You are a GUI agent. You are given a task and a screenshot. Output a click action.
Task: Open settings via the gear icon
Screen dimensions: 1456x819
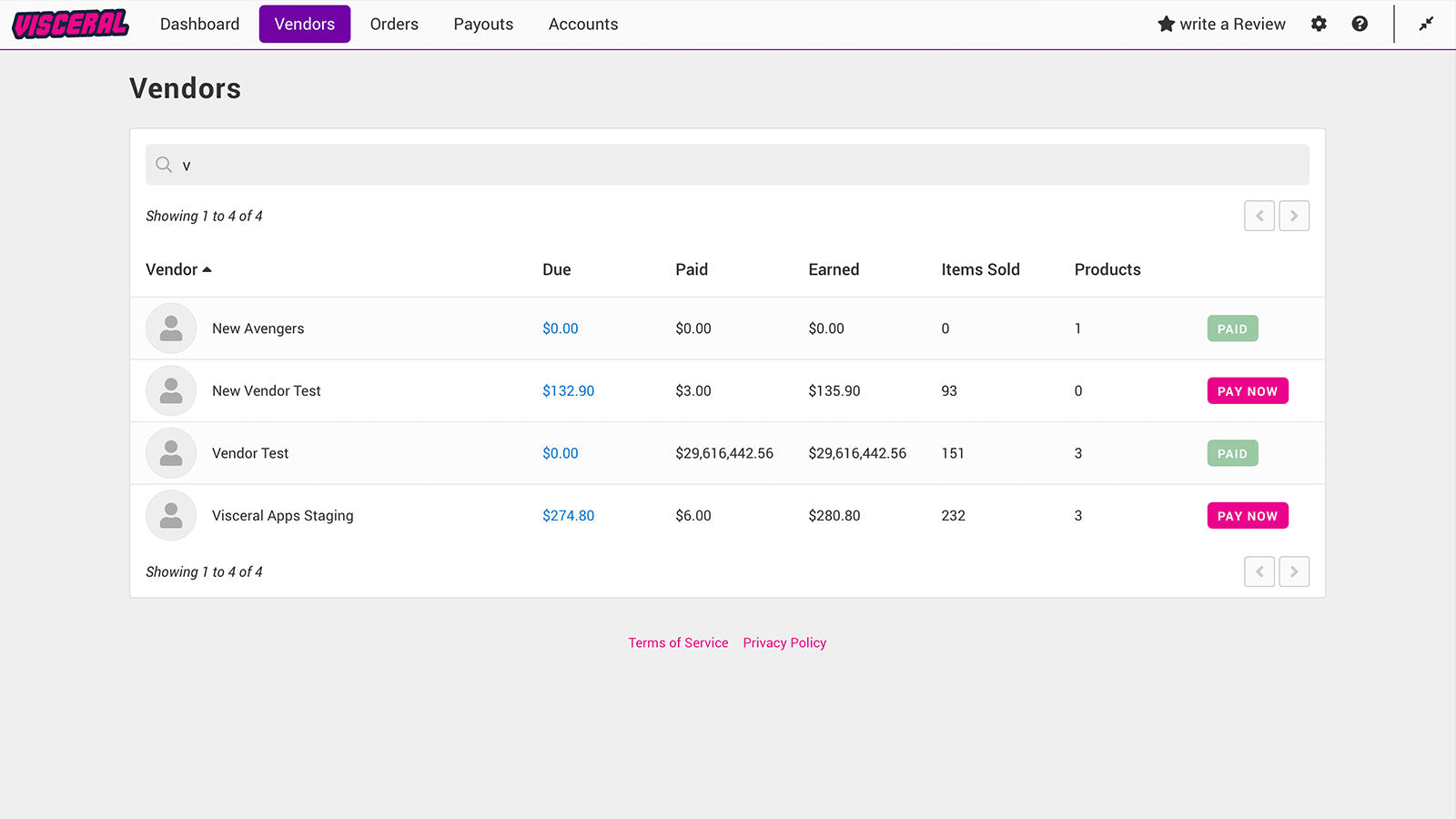pos(1319,25)
